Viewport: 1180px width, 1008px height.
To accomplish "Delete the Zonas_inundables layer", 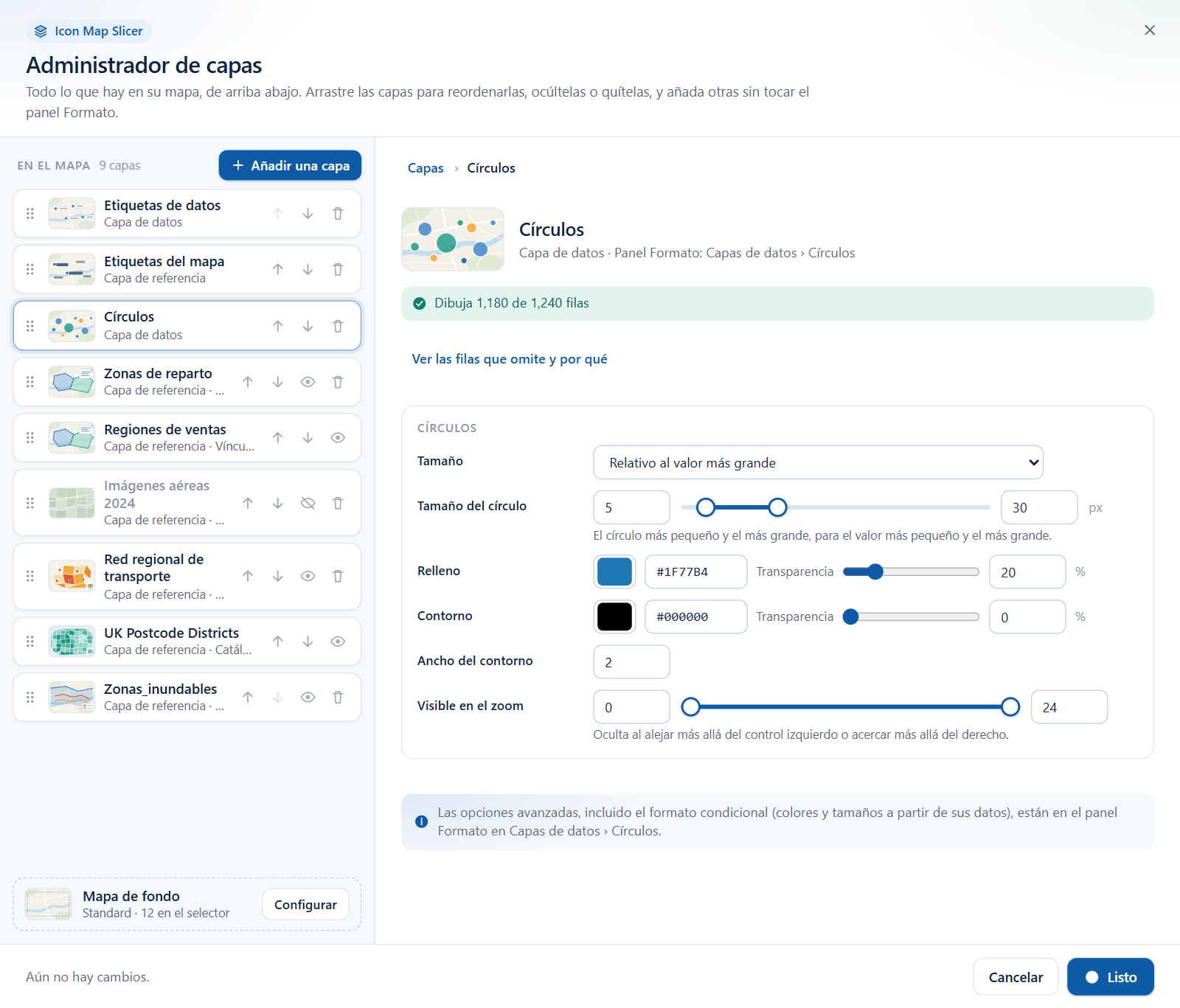I will [338, 698].
